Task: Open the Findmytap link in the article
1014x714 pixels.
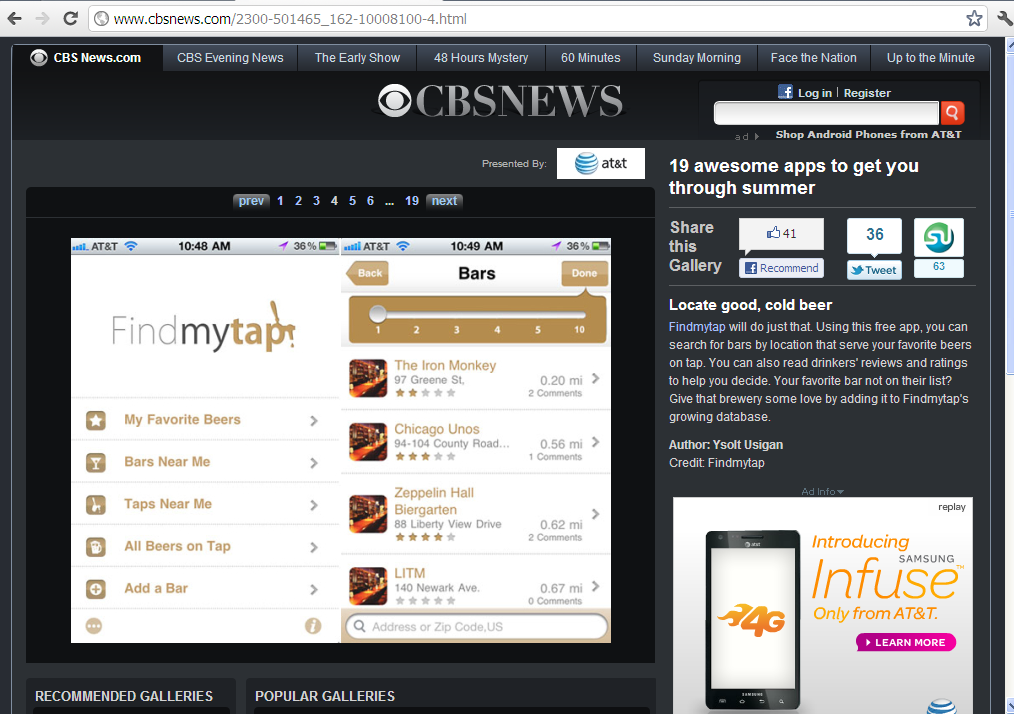Action: 697,327
